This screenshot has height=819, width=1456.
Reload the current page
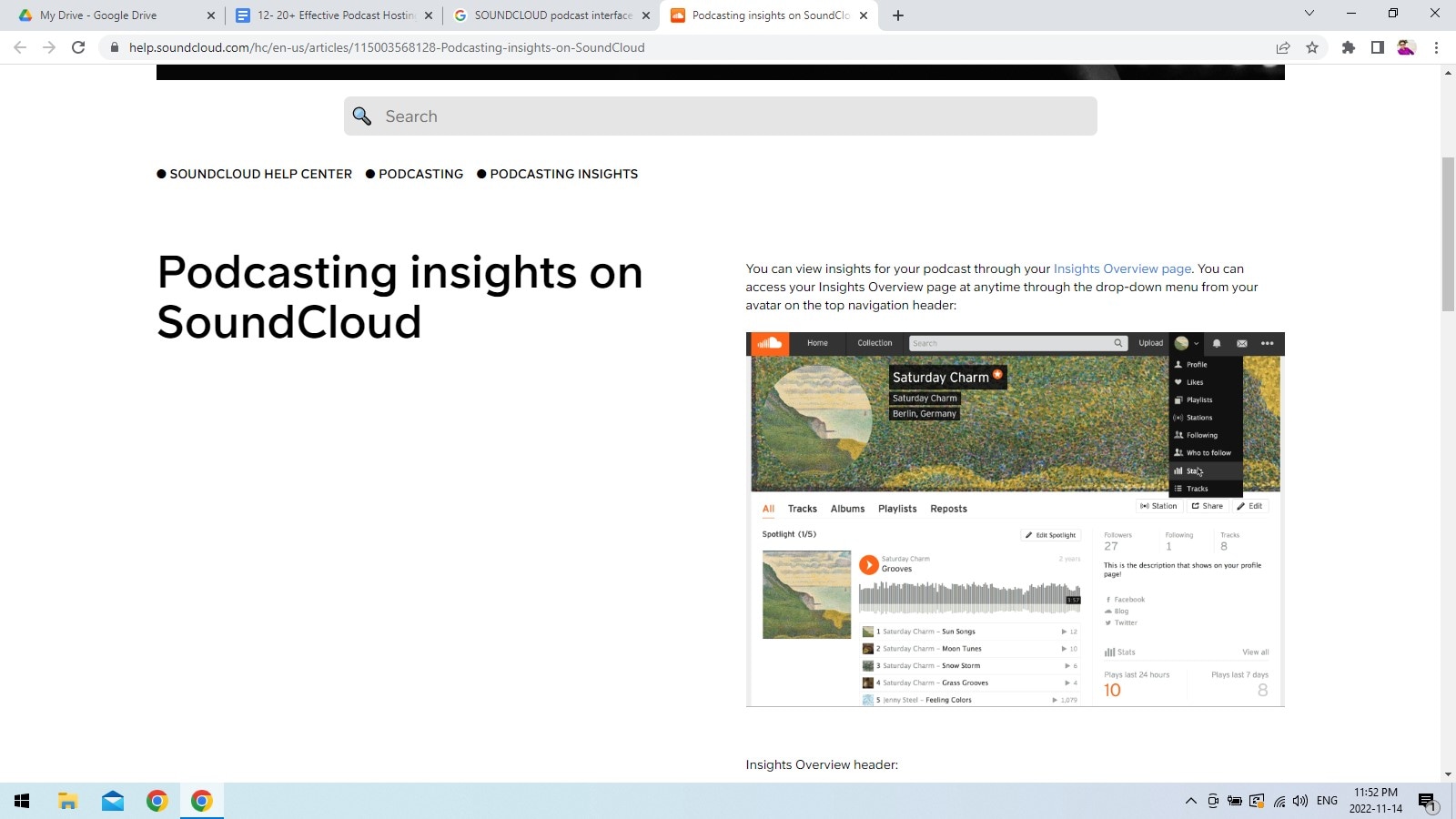pyautogui.click(x=78, y=47)
